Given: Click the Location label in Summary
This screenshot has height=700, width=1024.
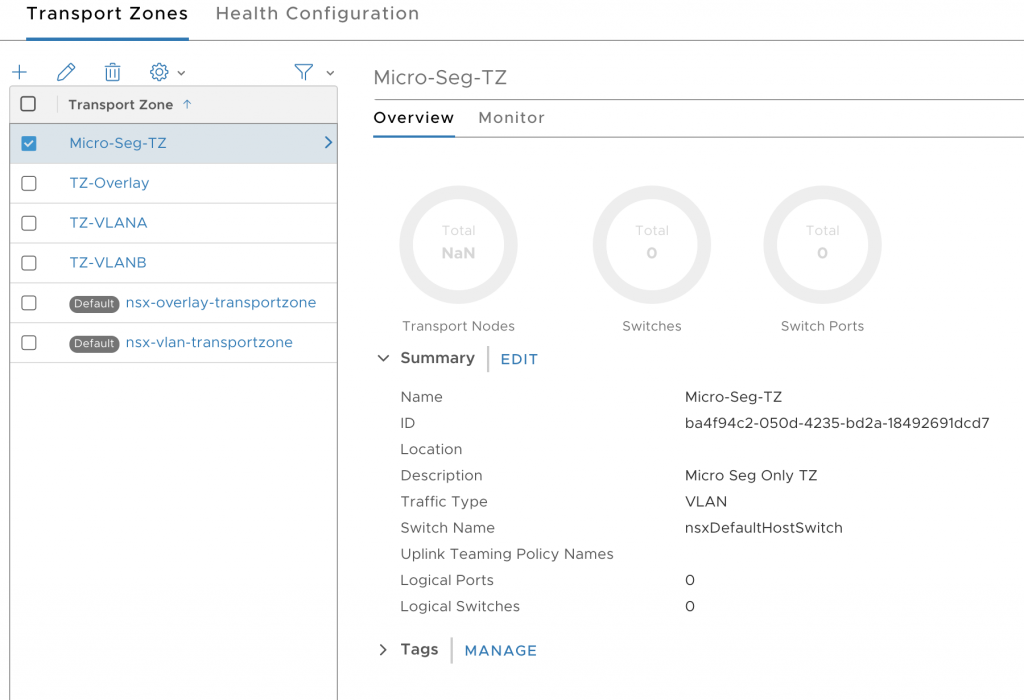Looking at the screenshot, I should (x=431, y=449).
